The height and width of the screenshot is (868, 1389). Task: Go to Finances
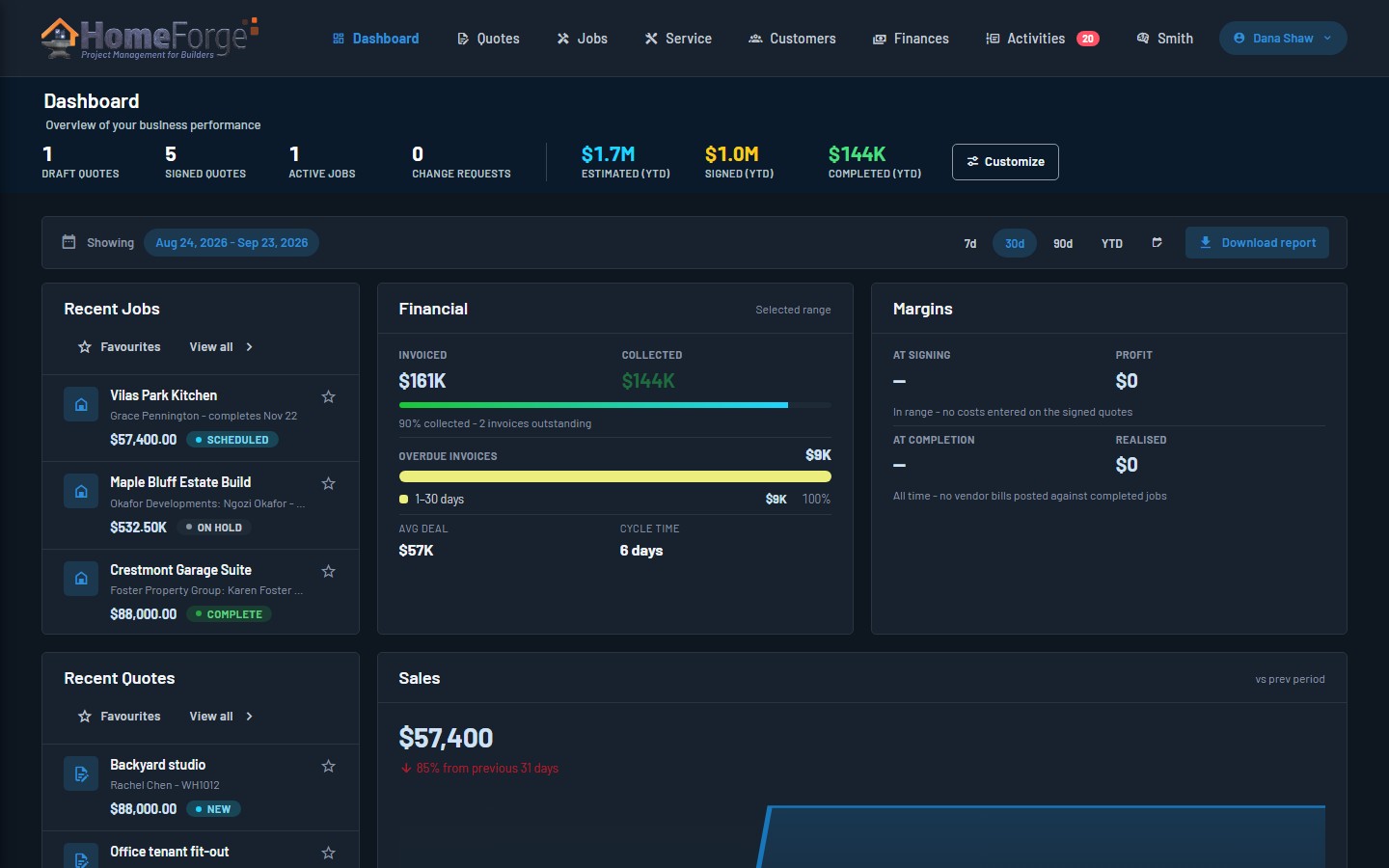[x=911, y=39]
